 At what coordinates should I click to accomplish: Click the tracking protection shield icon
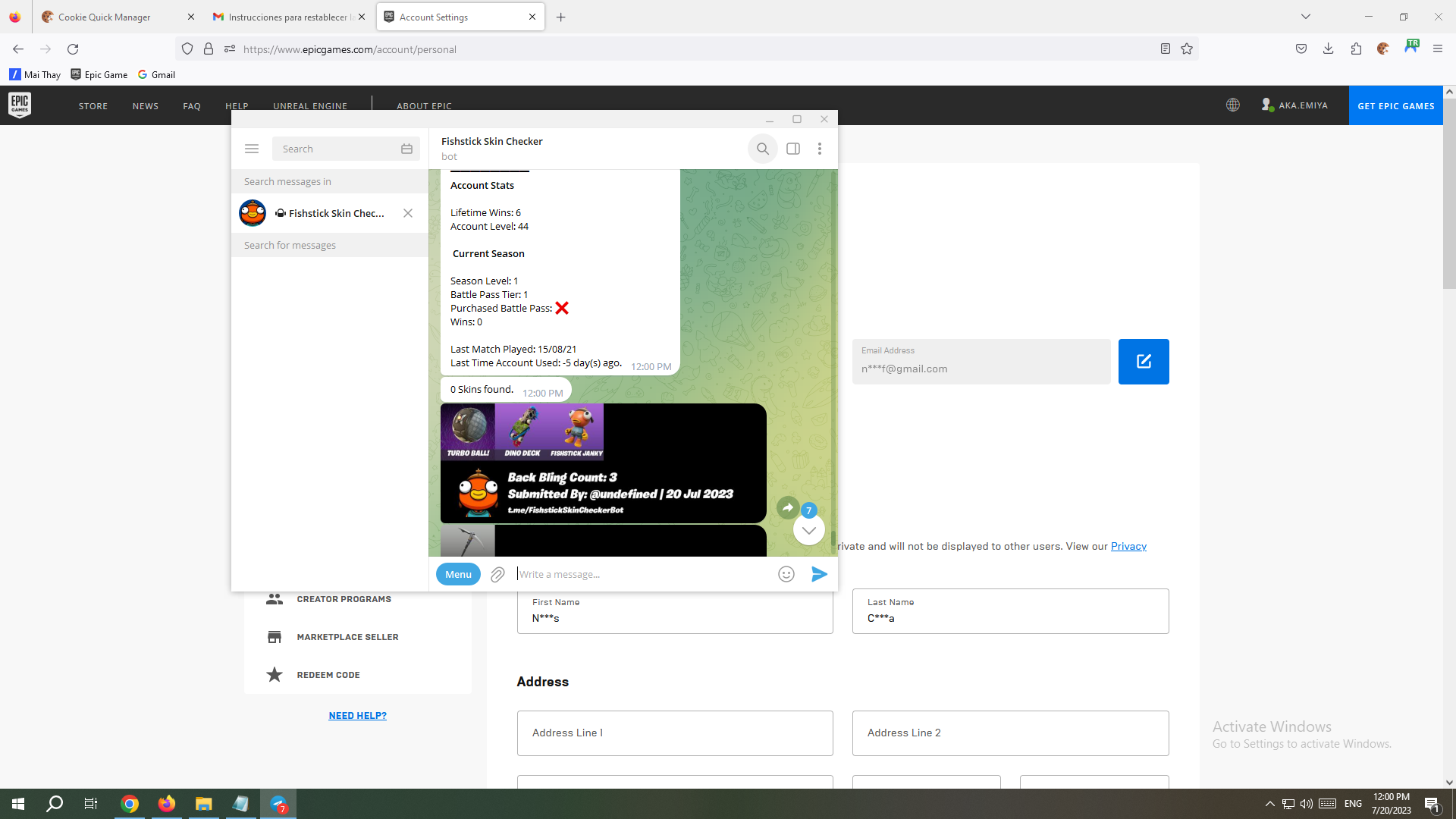pyautogui.click(x=187, y=49)
